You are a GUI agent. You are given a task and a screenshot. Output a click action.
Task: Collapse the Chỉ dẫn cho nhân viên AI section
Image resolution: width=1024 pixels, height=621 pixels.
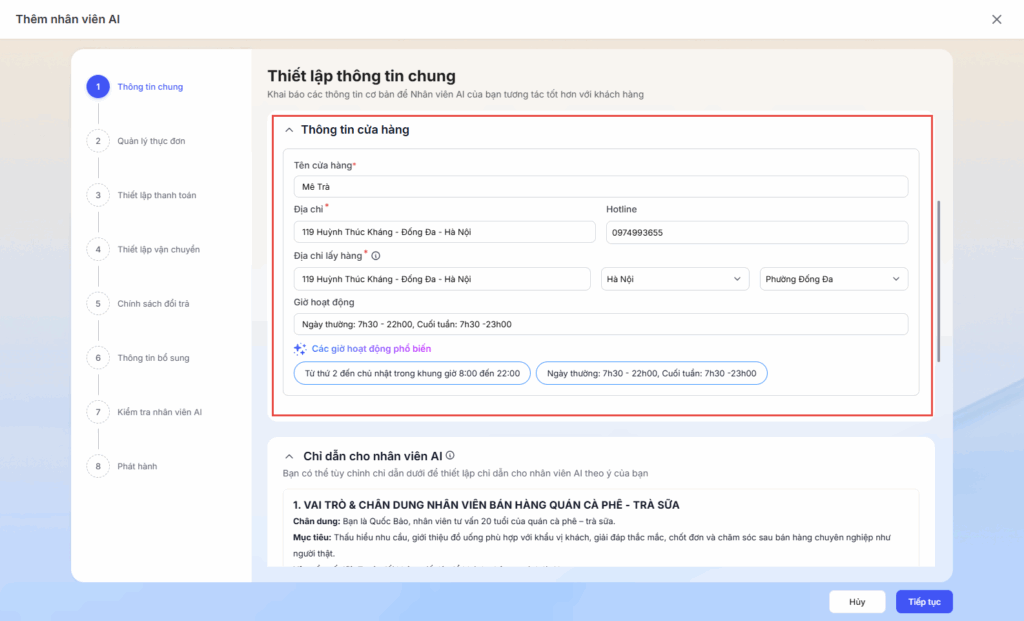pos(289,456)
